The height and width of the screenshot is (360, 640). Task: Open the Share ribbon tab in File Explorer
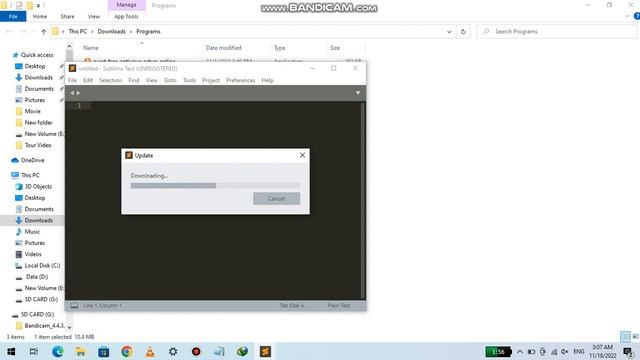point(67,16)
